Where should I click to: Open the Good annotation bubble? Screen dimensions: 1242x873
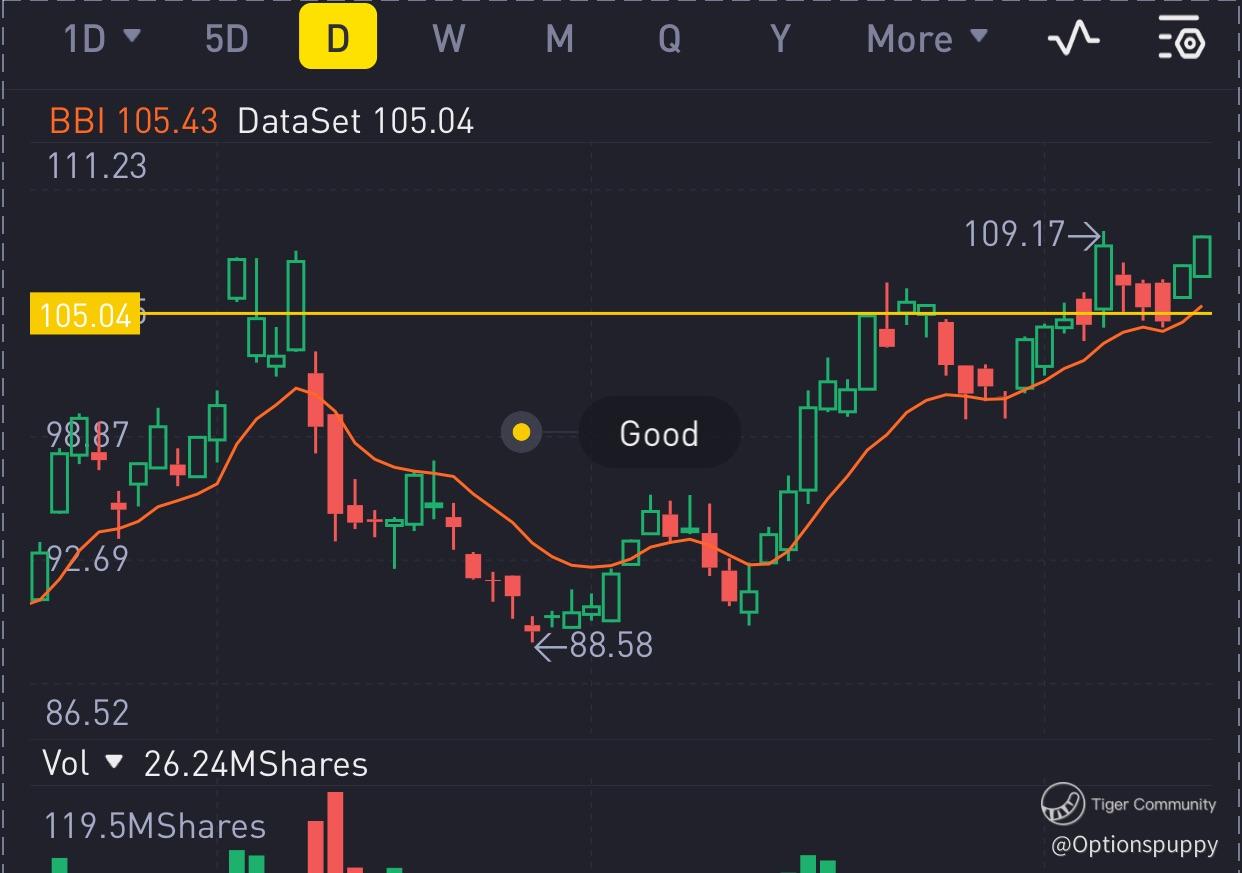[x=659, y=432]
